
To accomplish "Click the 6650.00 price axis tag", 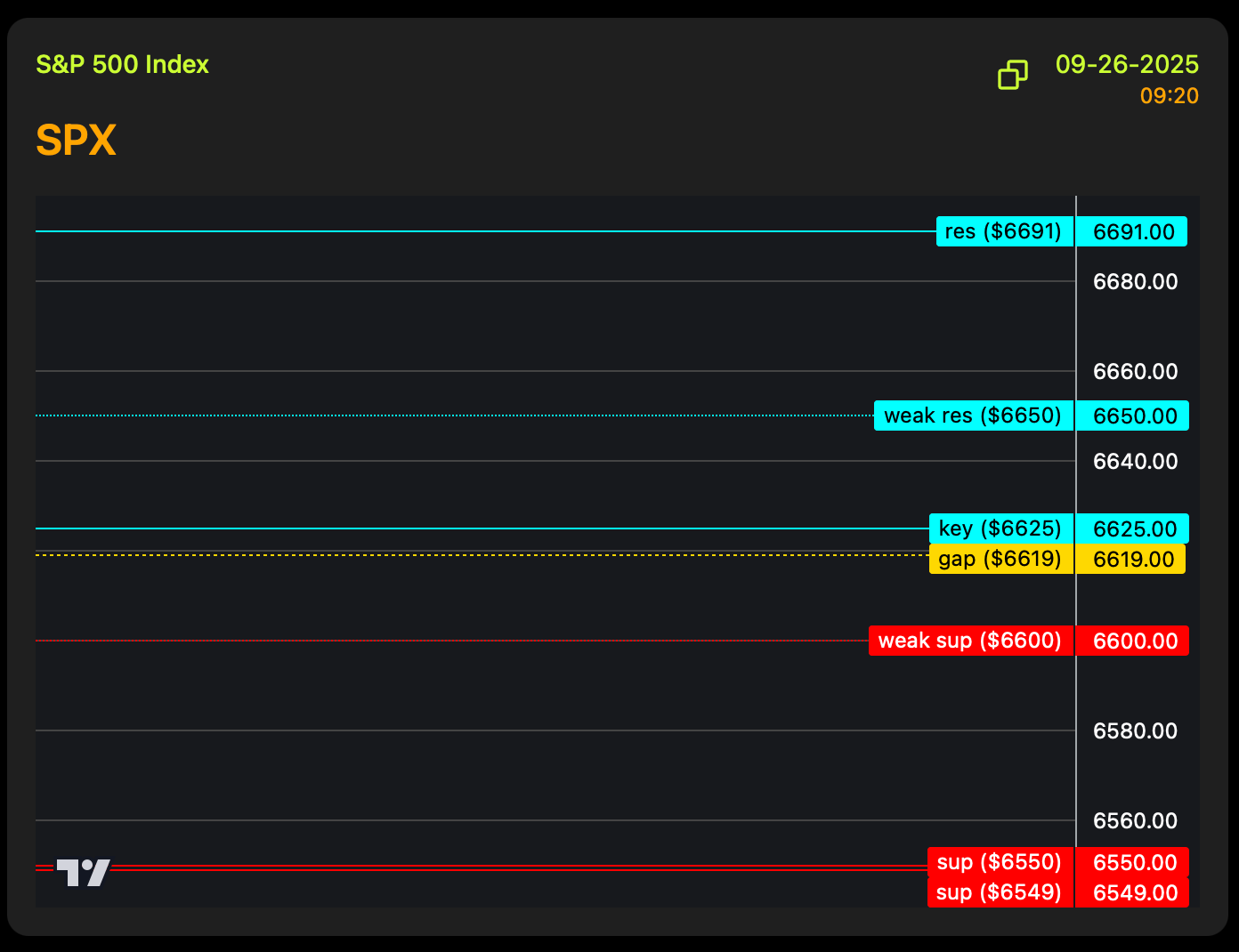I will click(x=1134, y=415).
